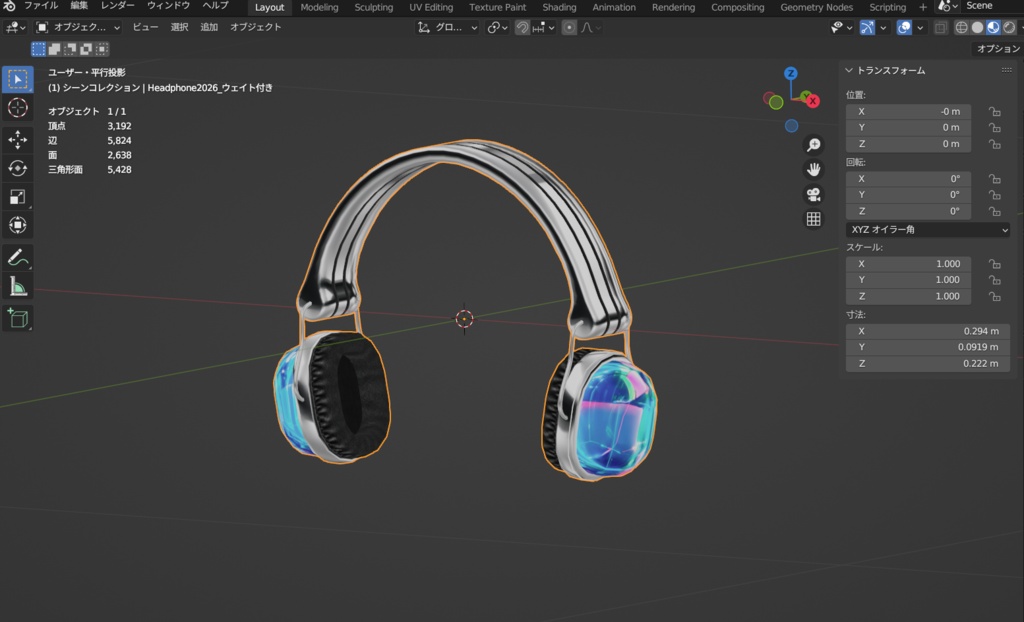Image resolution: width=1024 pixels, height=622 pixels.
Task: Select the Measure tool
Action: point(18,286)
